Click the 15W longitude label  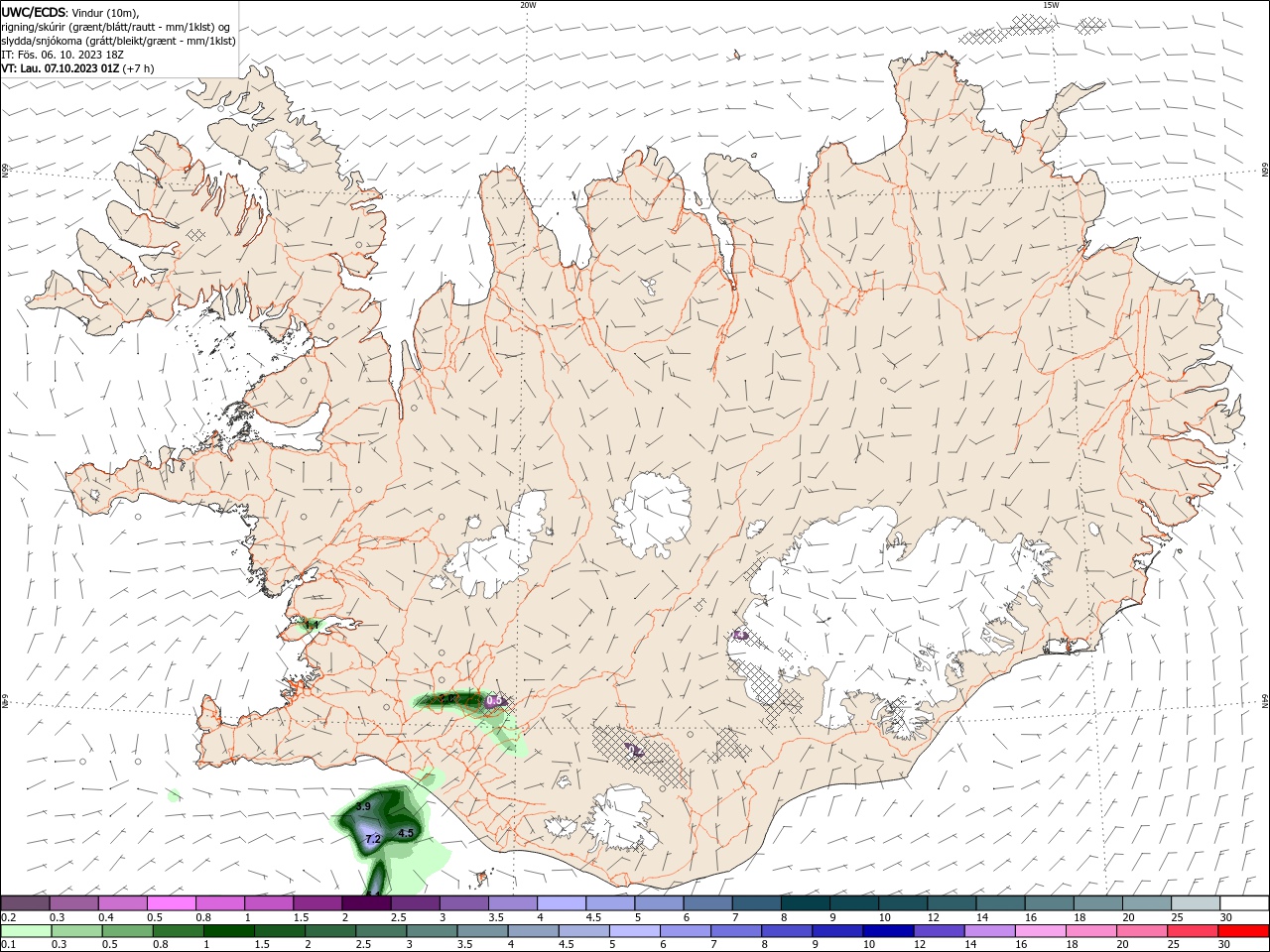[x=1051, y=5]
